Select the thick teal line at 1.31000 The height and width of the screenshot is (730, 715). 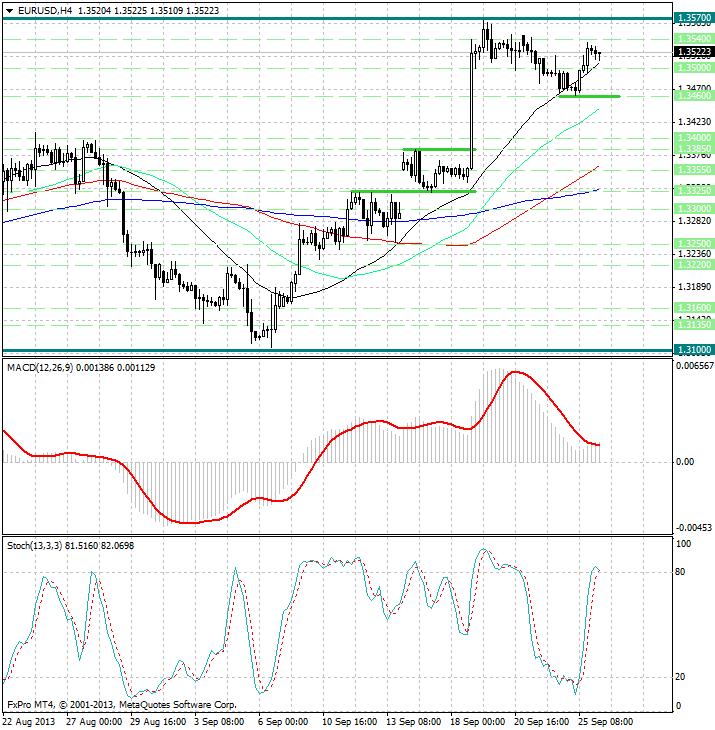point(337,351)
